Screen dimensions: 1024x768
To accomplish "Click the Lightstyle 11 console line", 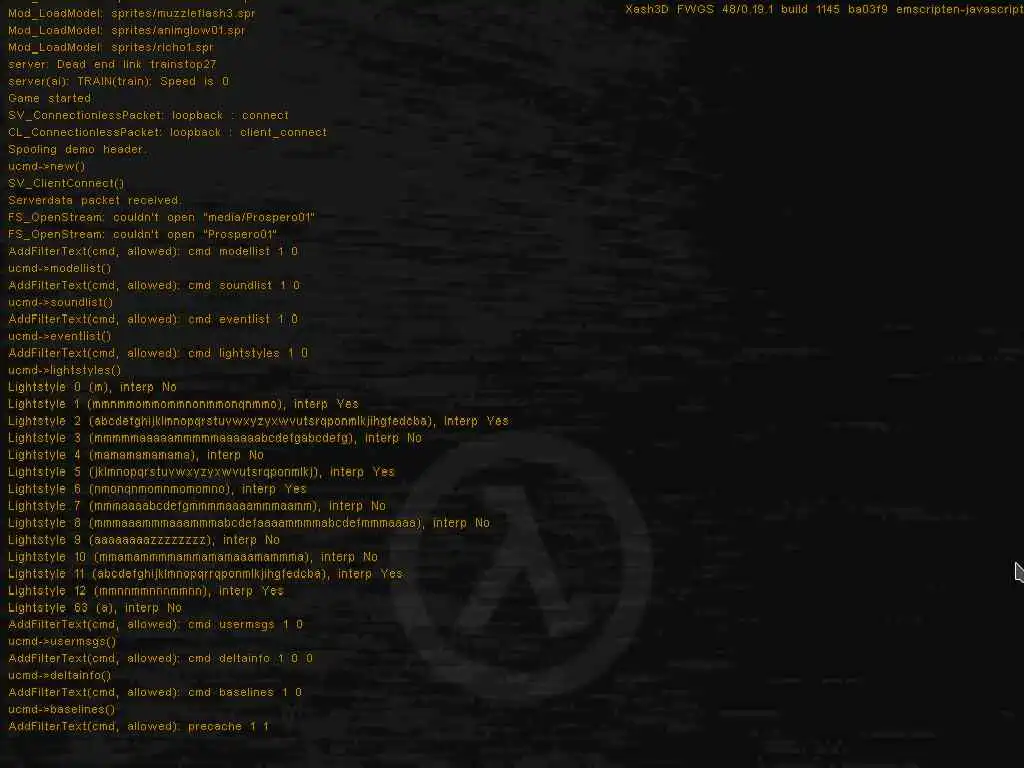I will click(205, 573).
